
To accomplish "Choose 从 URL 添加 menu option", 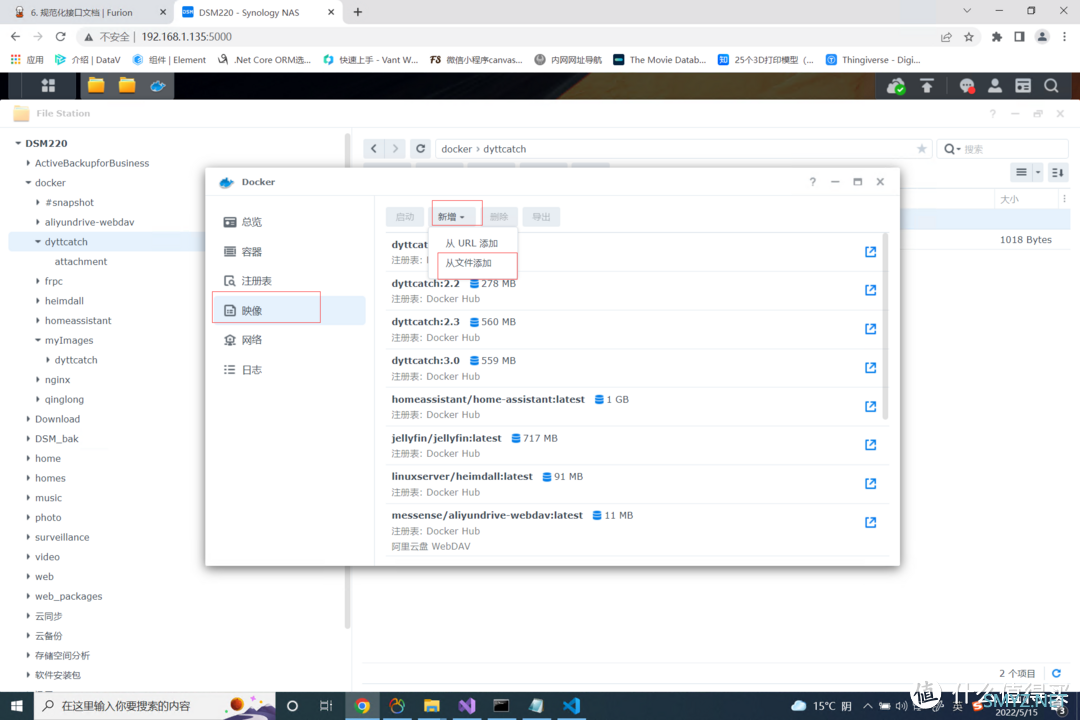I will (472, 243).
